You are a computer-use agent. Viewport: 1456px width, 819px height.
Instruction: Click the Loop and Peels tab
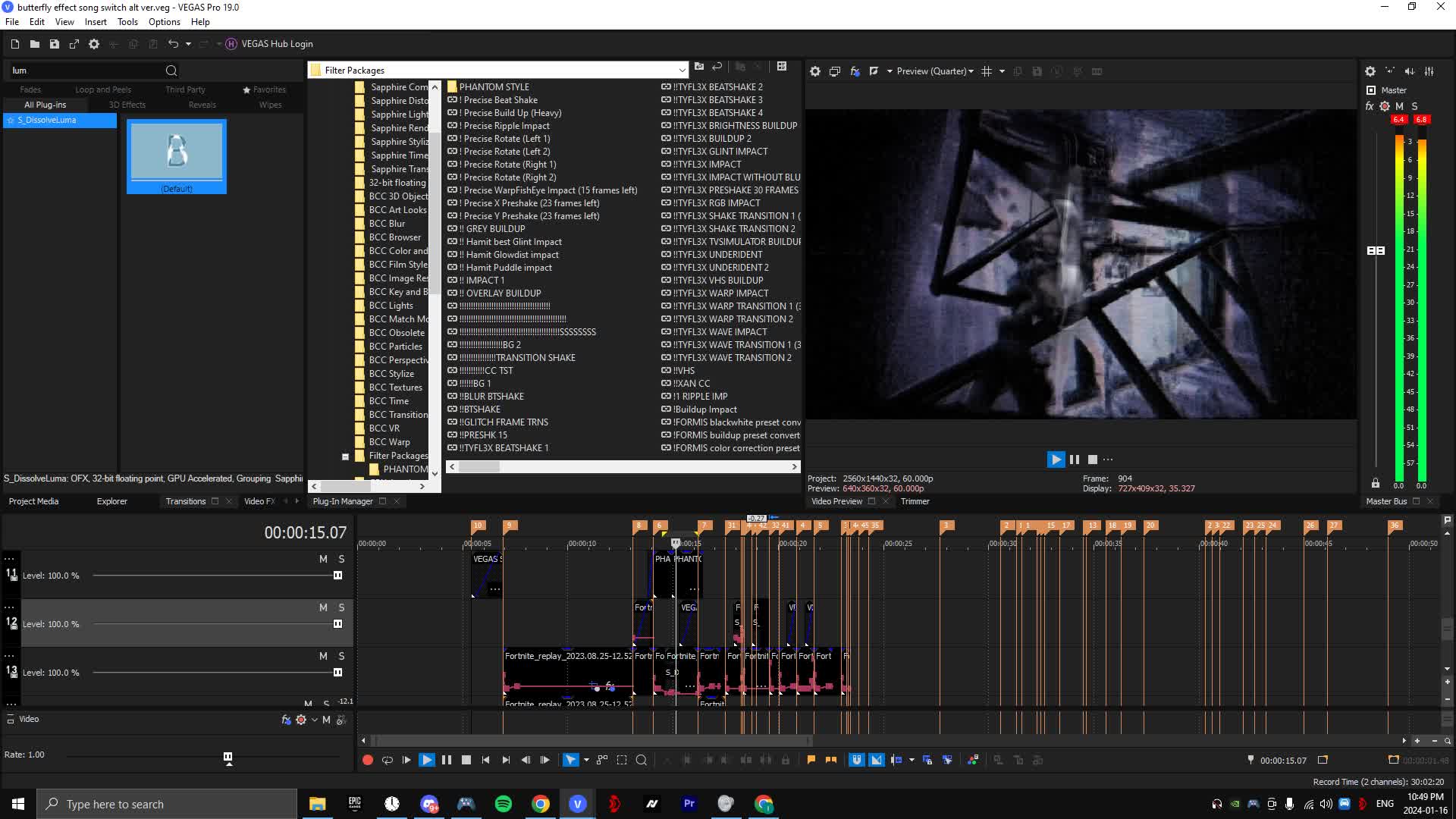pyautogui.click(x=104, y=89)
